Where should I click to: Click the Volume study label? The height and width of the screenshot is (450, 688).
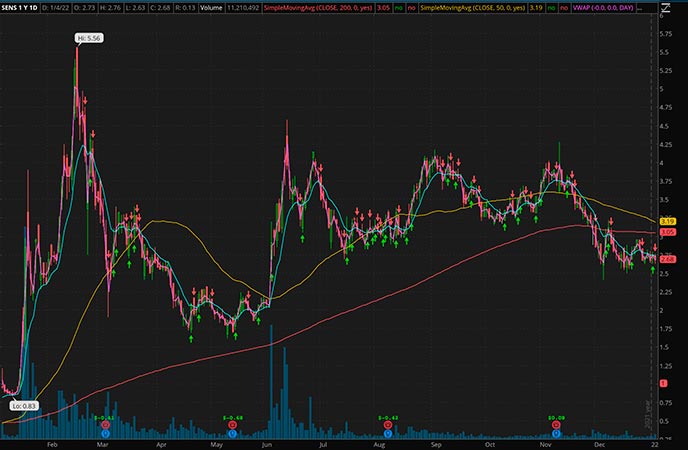pyautogui.click(x=211, y=7)
